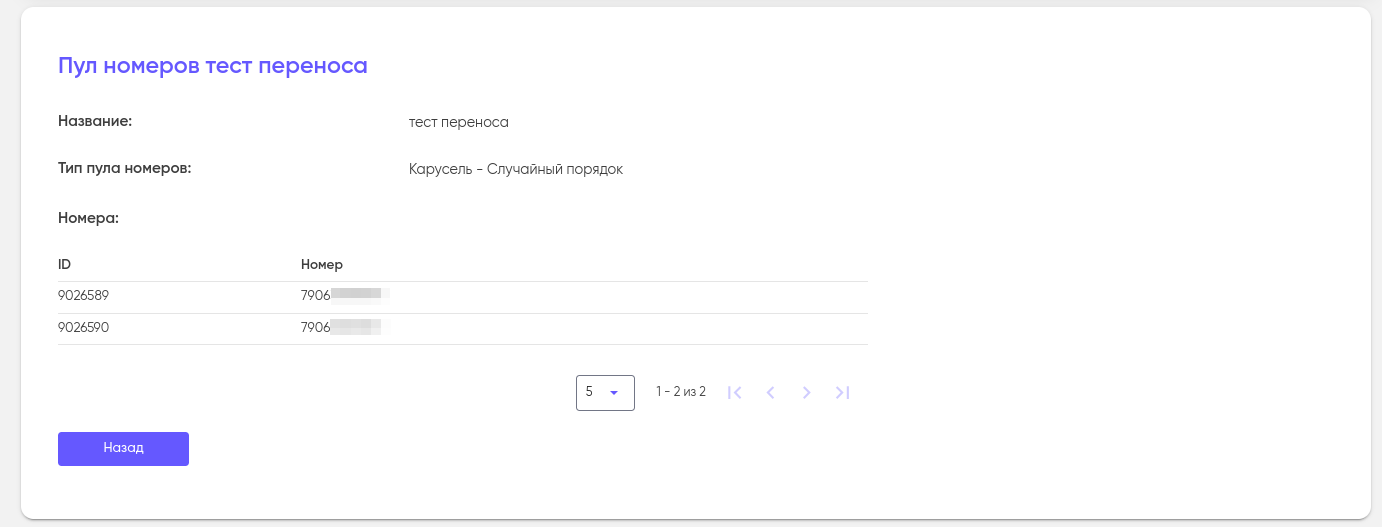This screenshot has height=527, width=1382.
Task: Go to the previous page arrow
Action: coord(770,393)
